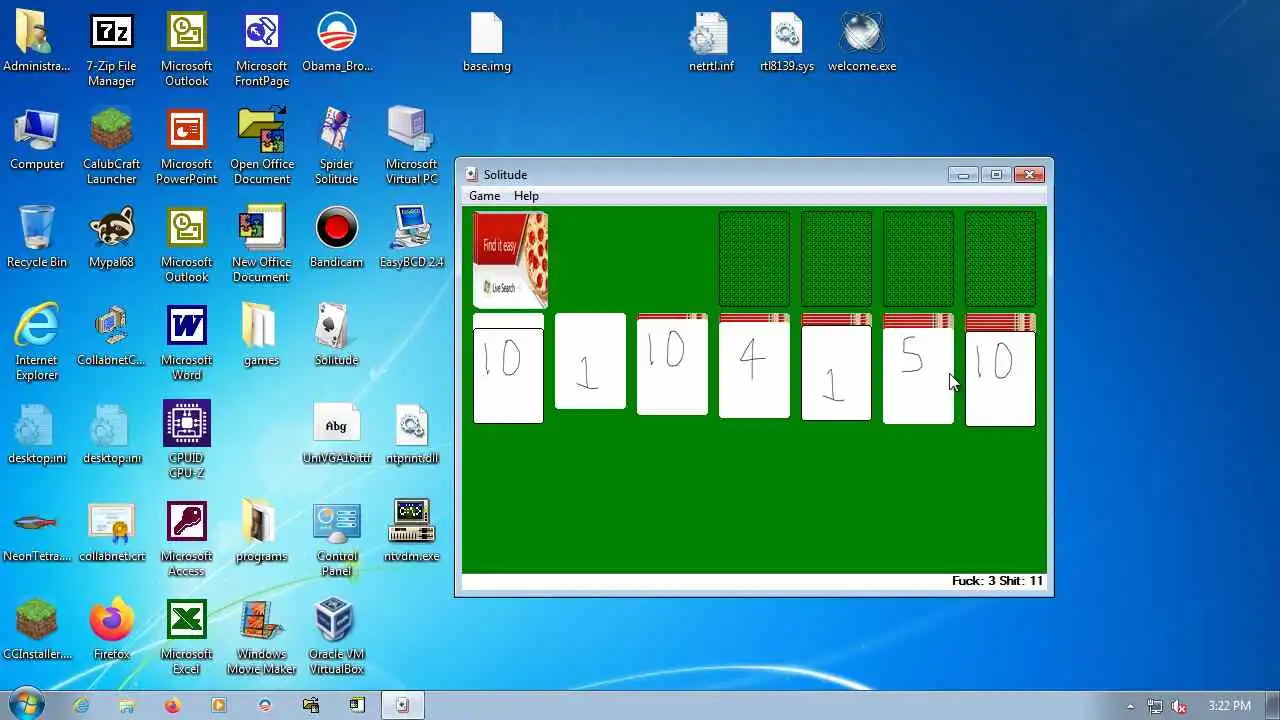This screenshot has height=720, width=1280.
Task: Select the EasyBCD 2.4 icon
Action: [411, 237]
